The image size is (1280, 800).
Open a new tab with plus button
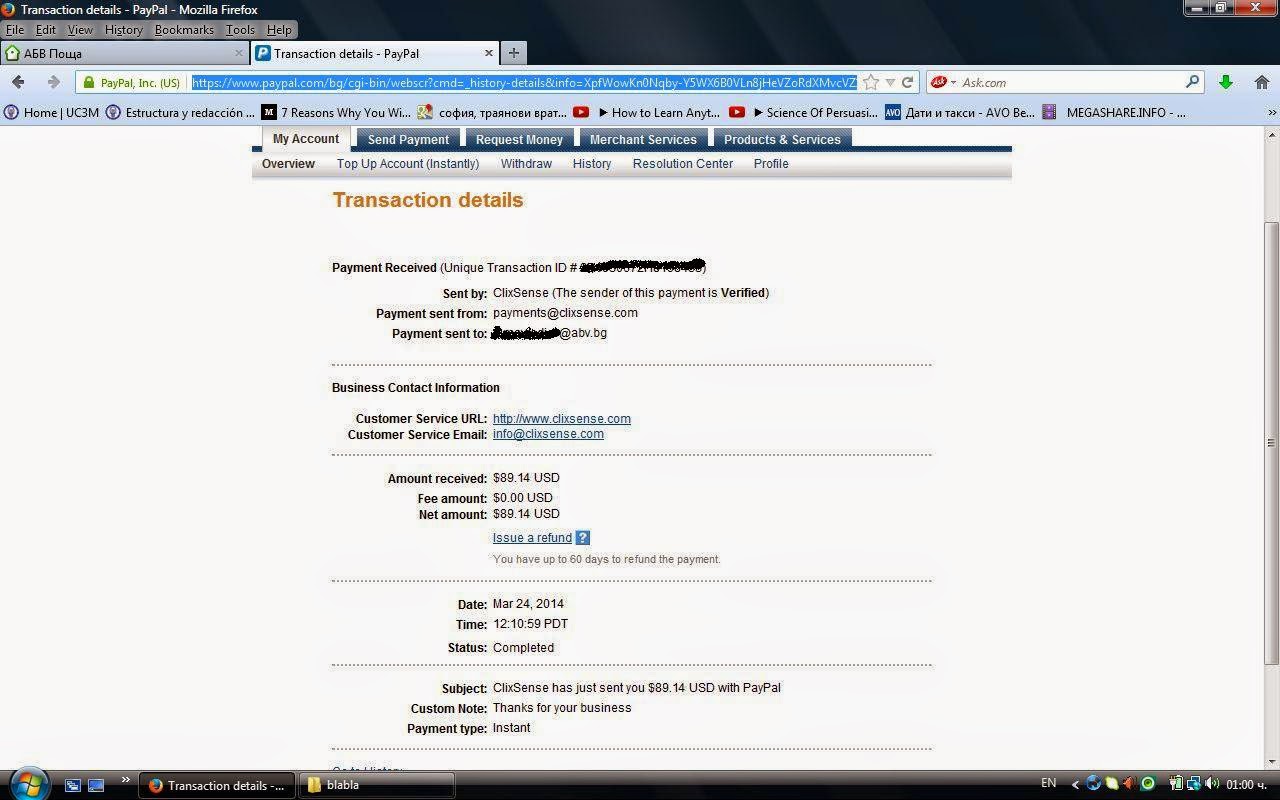(513, 53)
